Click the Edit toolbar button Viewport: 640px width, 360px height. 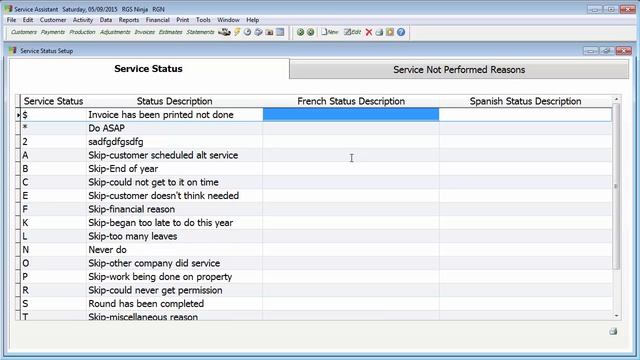click(353, 32)
